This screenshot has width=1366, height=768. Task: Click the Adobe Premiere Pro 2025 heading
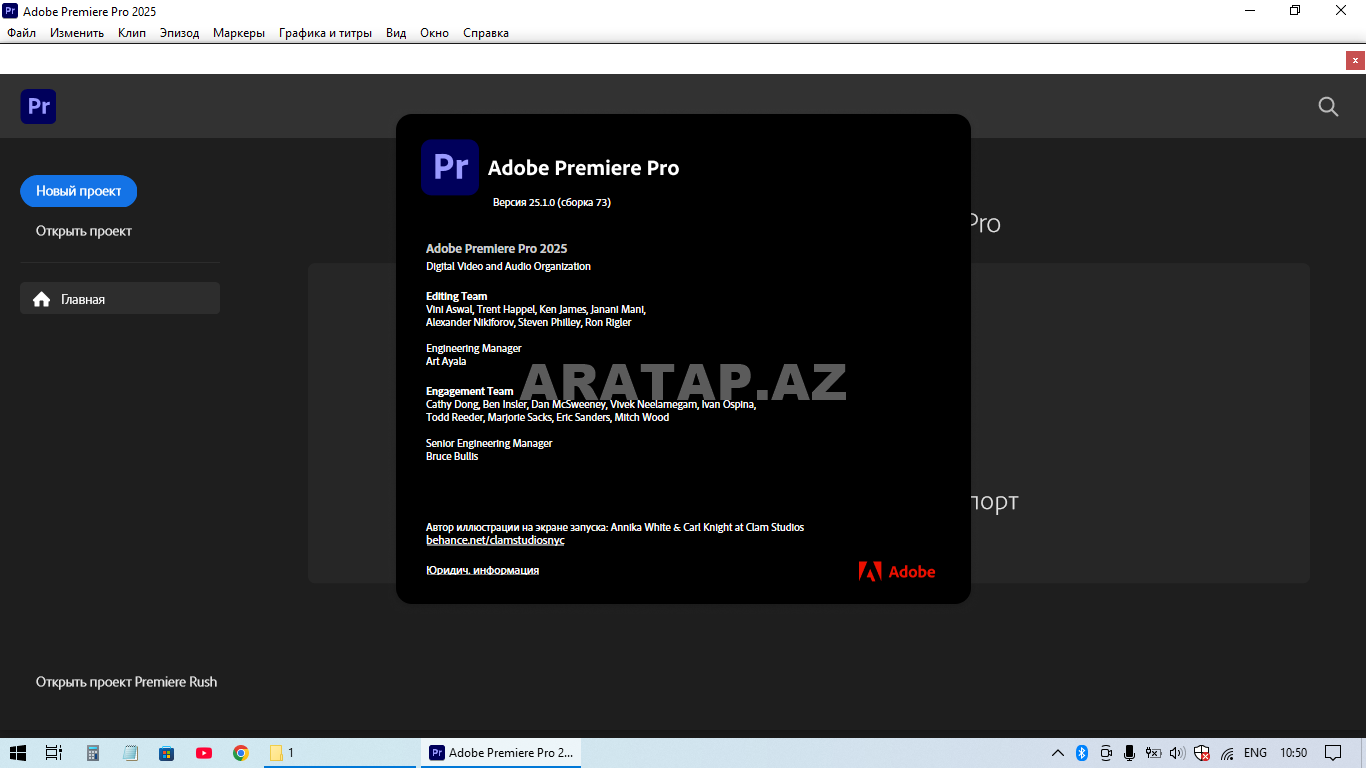pyautogui.click(x=497, y=249)
